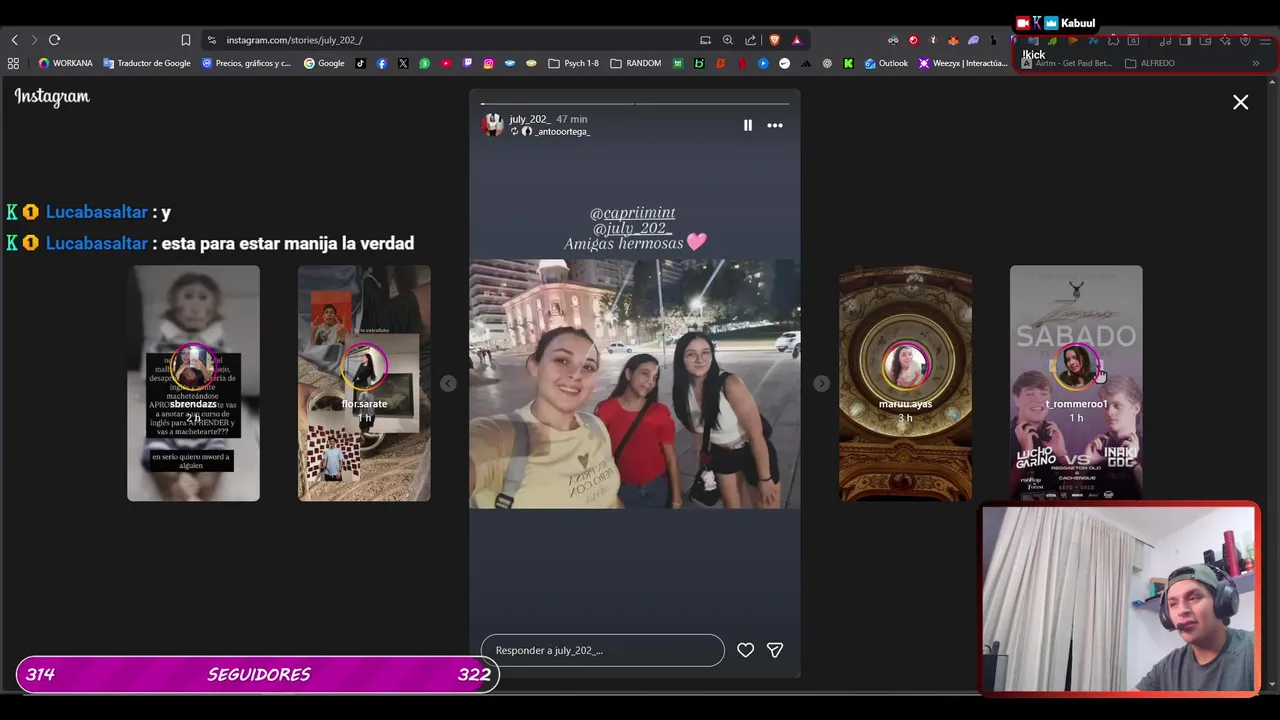Open the Outlook bookmark
The height and width of the screenshot is (720, 1280).
click(x=886, y=63)
